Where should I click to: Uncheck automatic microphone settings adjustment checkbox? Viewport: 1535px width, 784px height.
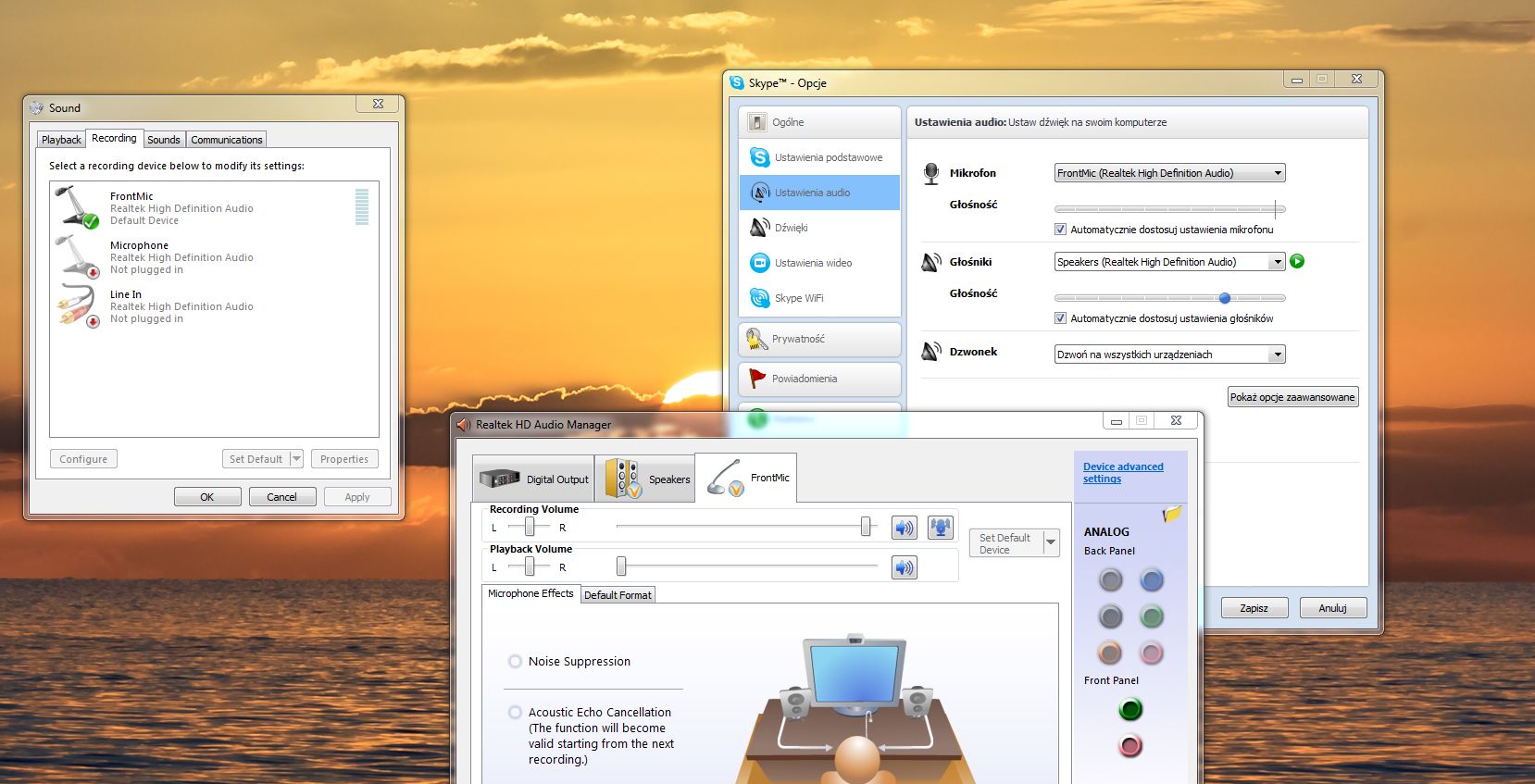coord(1060,230)
